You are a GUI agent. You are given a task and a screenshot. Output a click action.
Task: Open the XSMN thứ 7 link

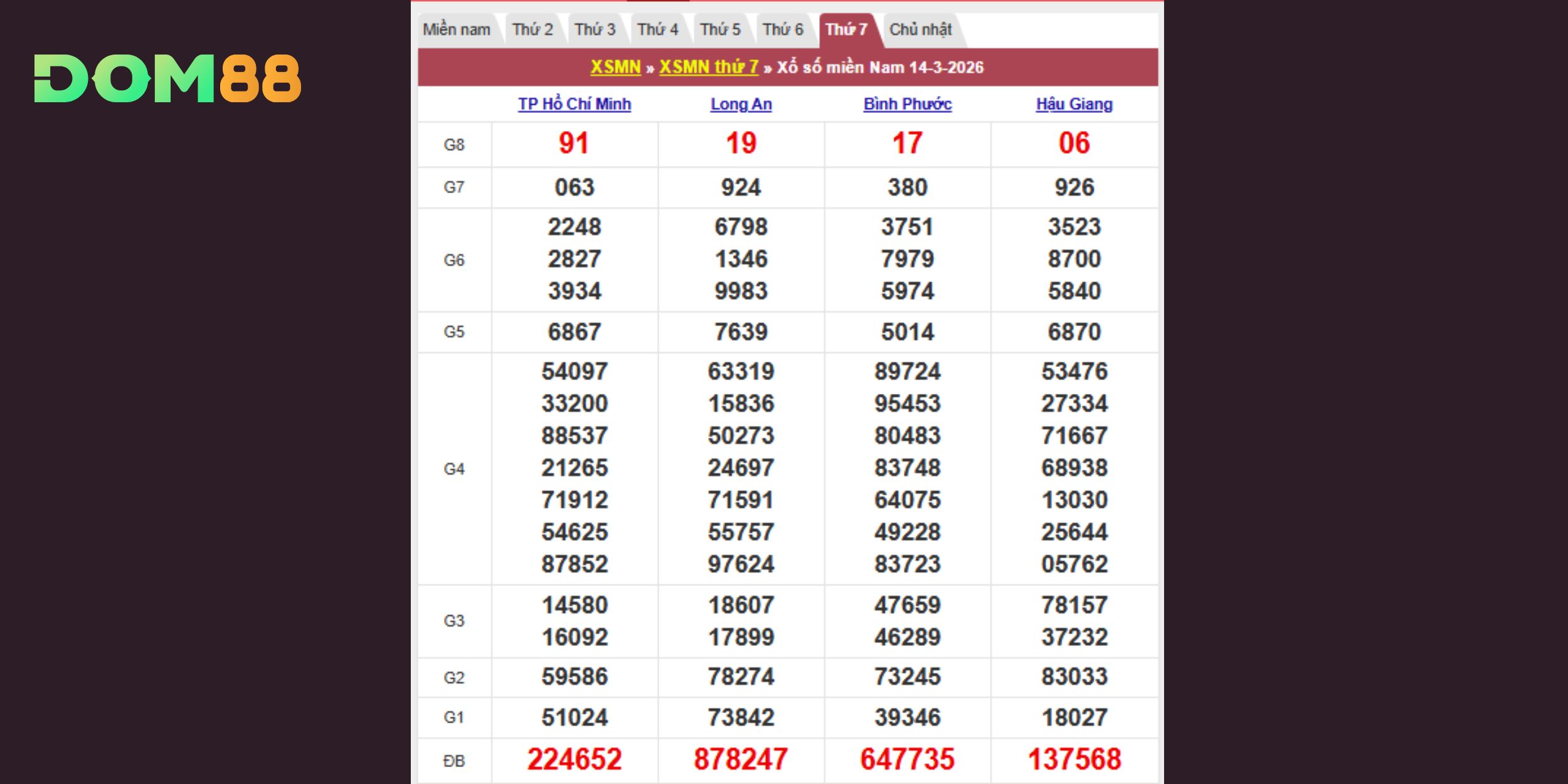[x=708, y=67]
